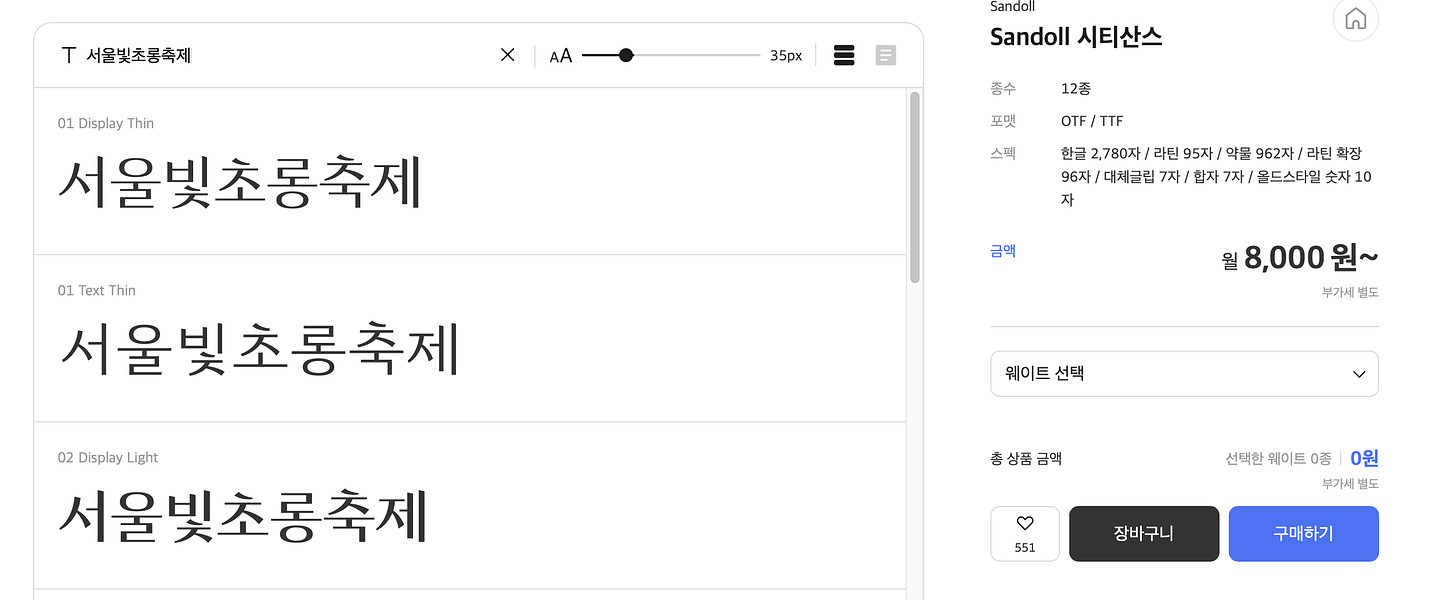Select the 01 Display Thin font sample
The width and height of the screenshot is (1440, 600).
pyautogui.click(x=240, y=181)
